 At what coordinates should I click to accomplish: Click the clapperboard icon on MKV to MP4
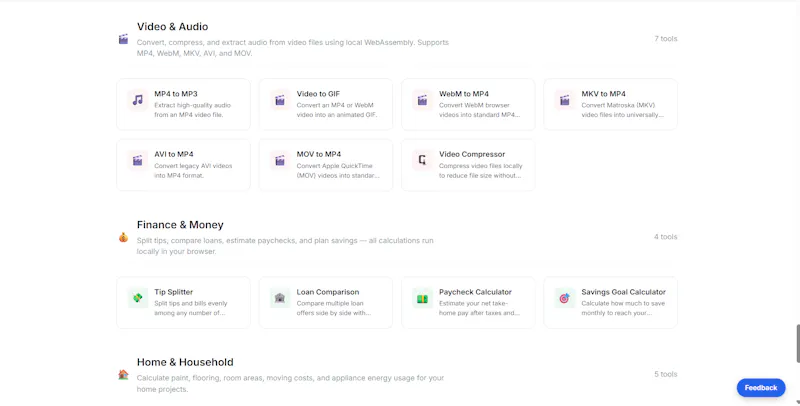click(x=565, y=100)
